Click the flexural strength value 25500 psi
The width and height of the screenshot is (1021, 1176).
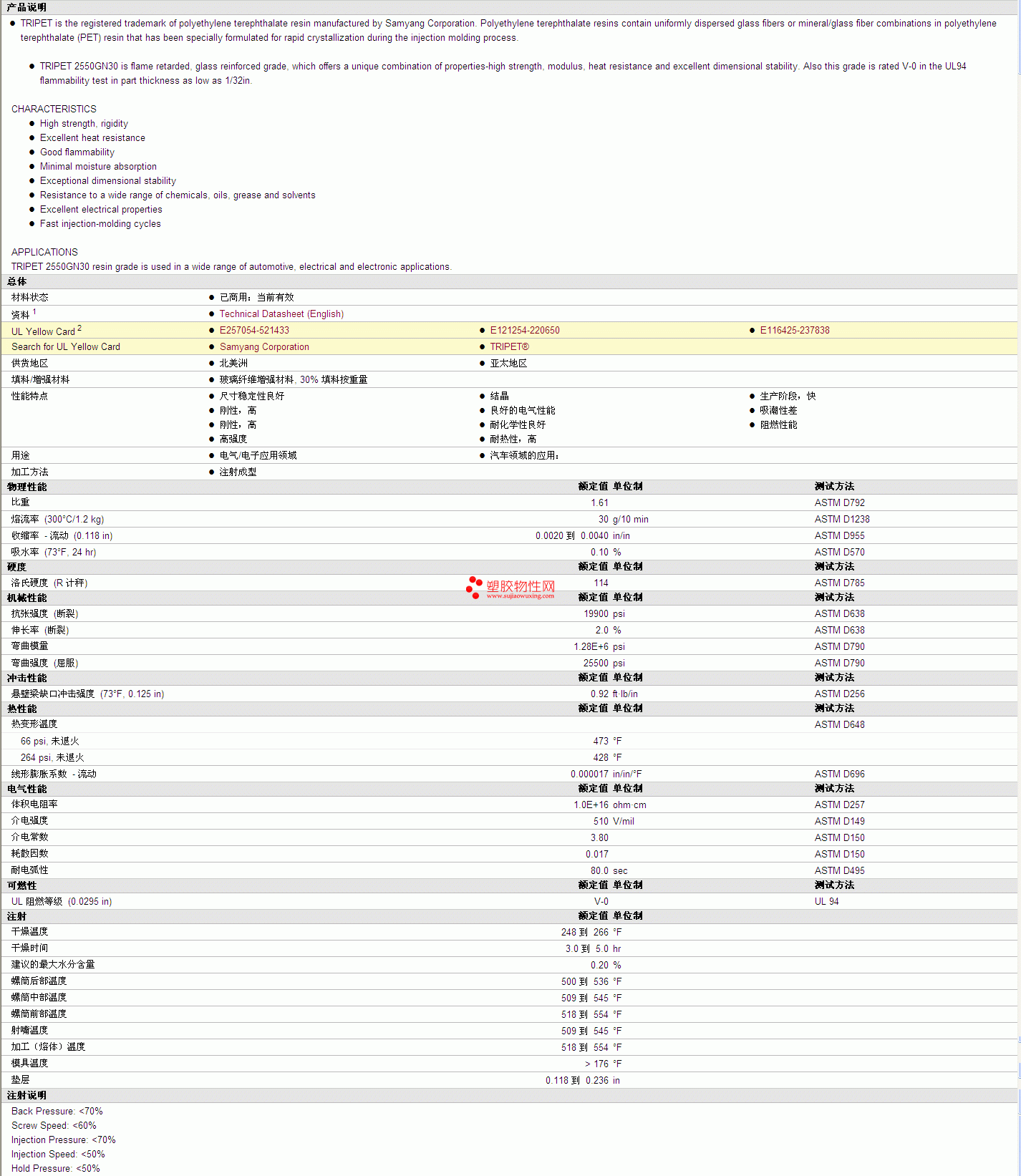[x=604, y=664]
